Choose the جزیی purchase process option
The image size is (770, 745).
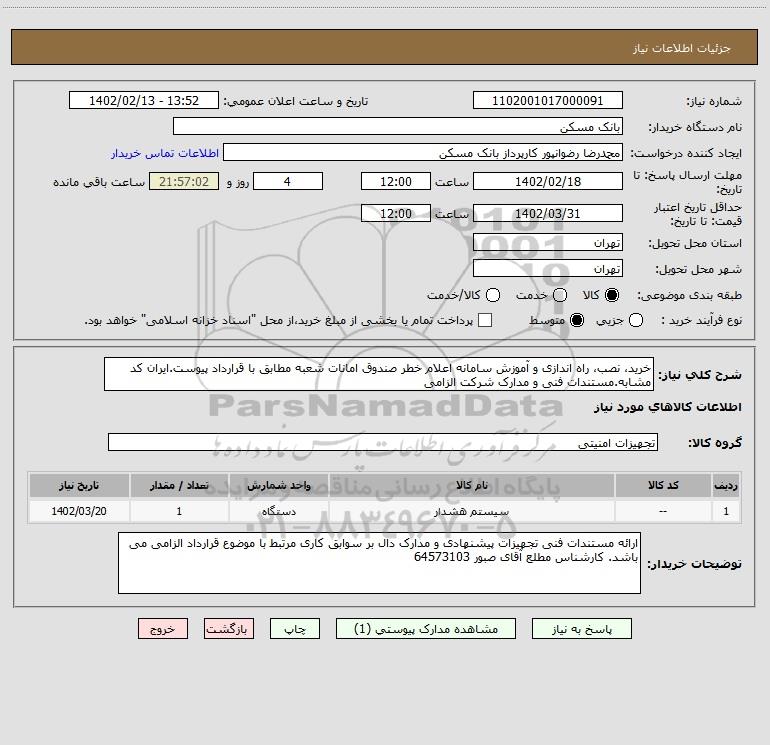[636, 321]
